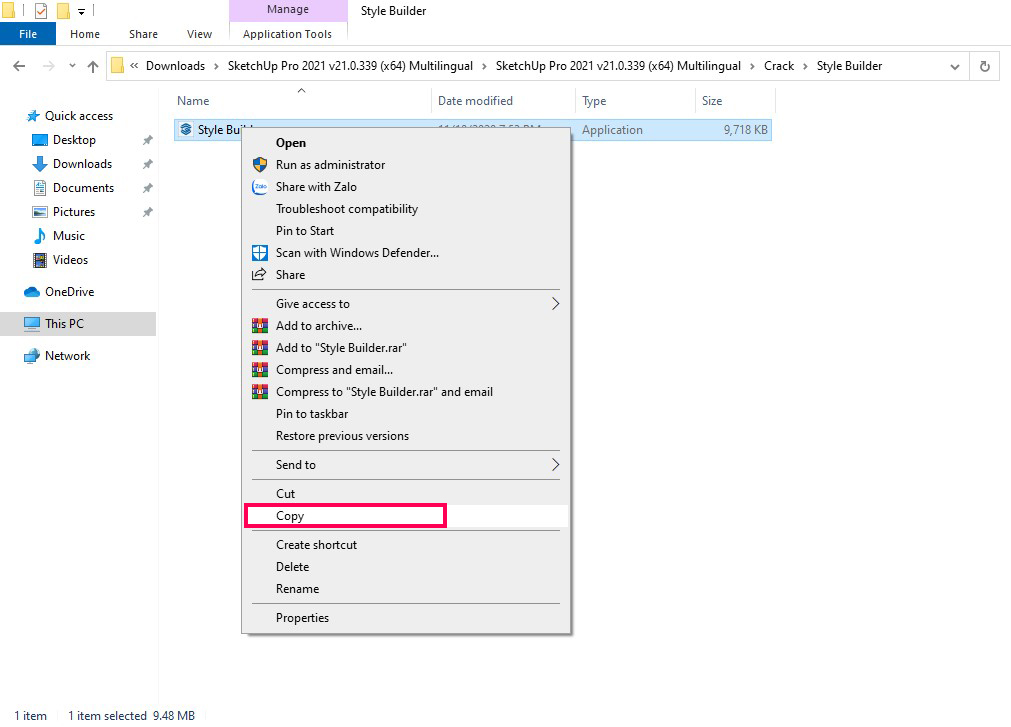The width and height of the screenshot is (1011, 727).
Task: Click the Run as administrator shield icon
Action: click(x=259, y=165)
